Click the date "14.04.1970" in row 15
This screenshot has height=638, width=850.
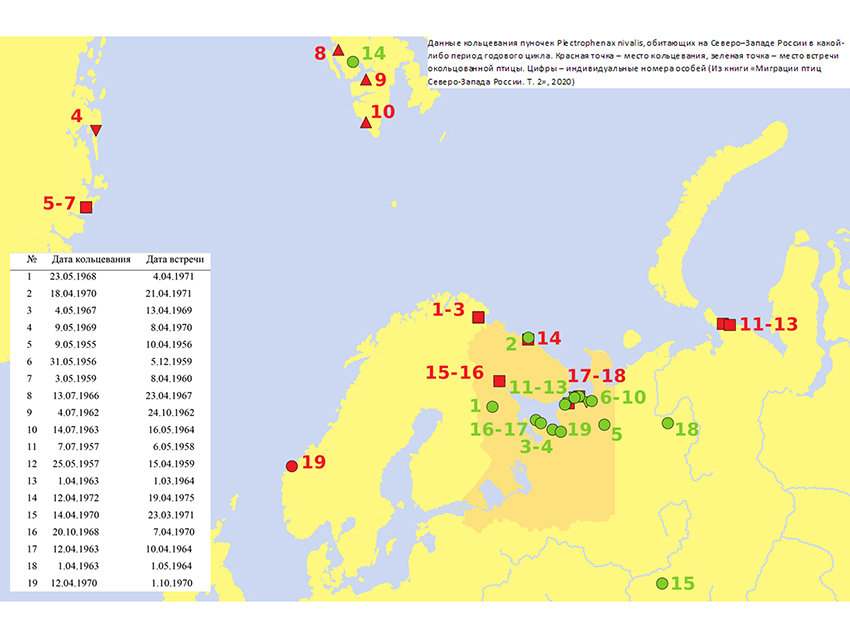point(76,515)
